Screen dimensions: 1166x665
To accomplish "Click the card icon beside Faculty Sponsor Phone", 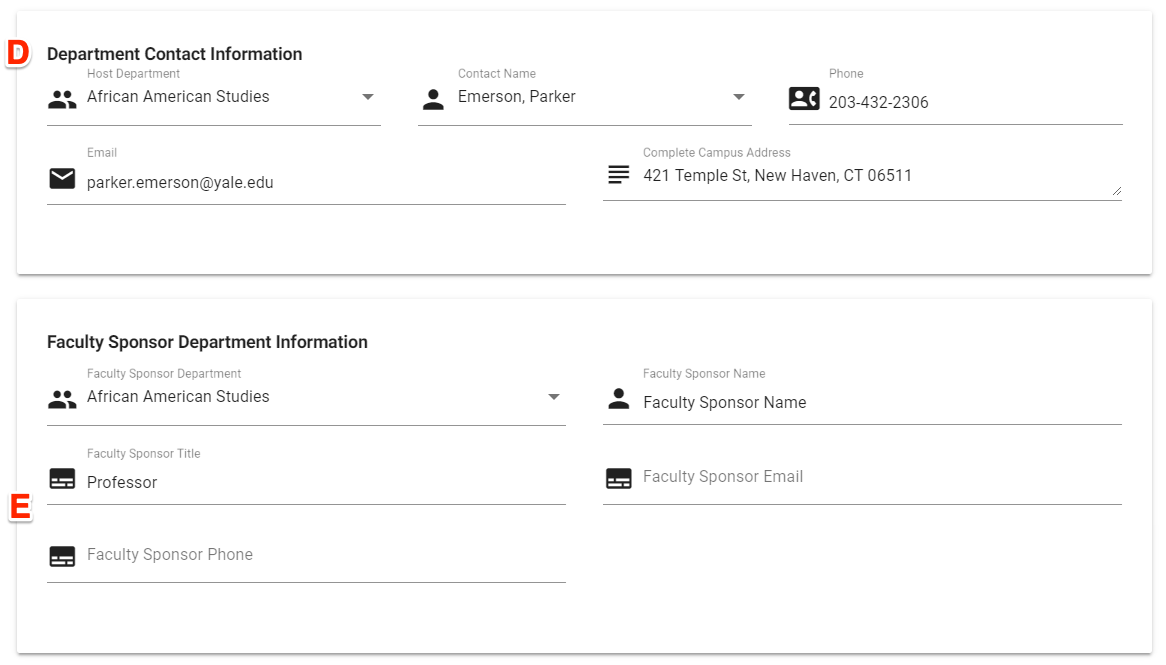I will pyautogui.click(x=62, y=557).
